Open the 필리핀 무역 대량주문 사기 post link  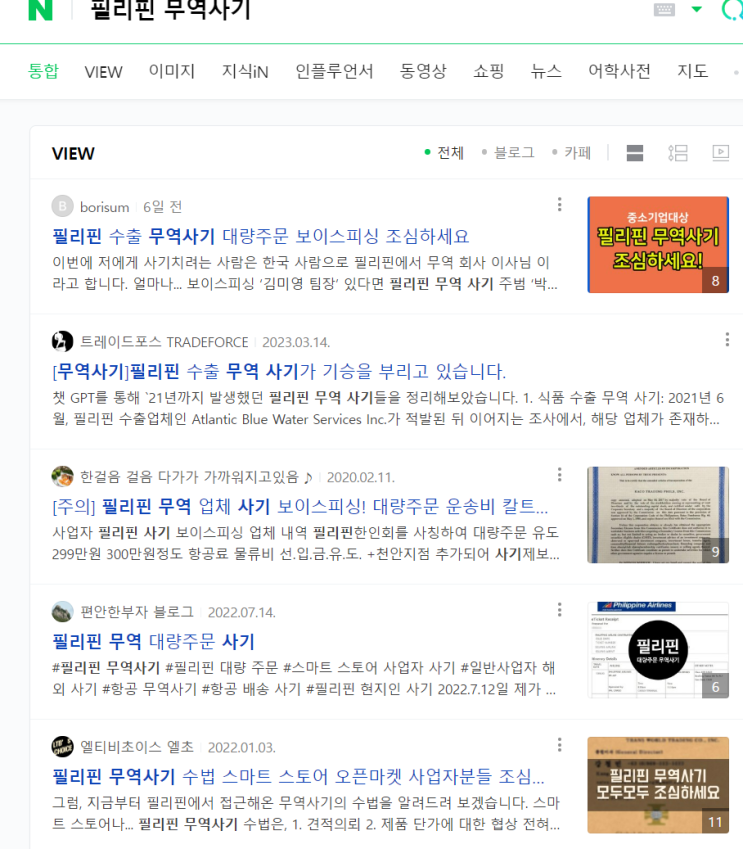coord(153,642)
